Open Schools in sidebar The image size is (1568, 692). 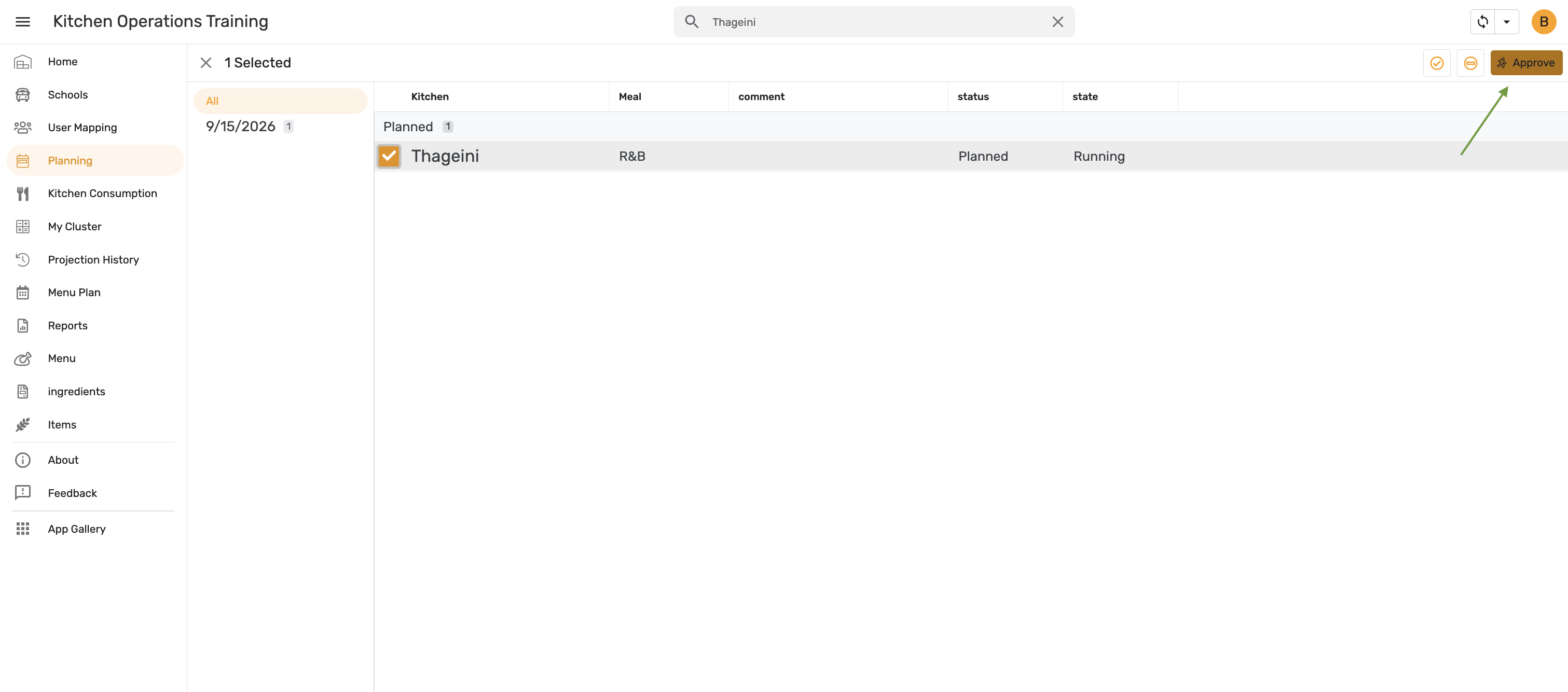pyautogui.click(x=94, y=94)
